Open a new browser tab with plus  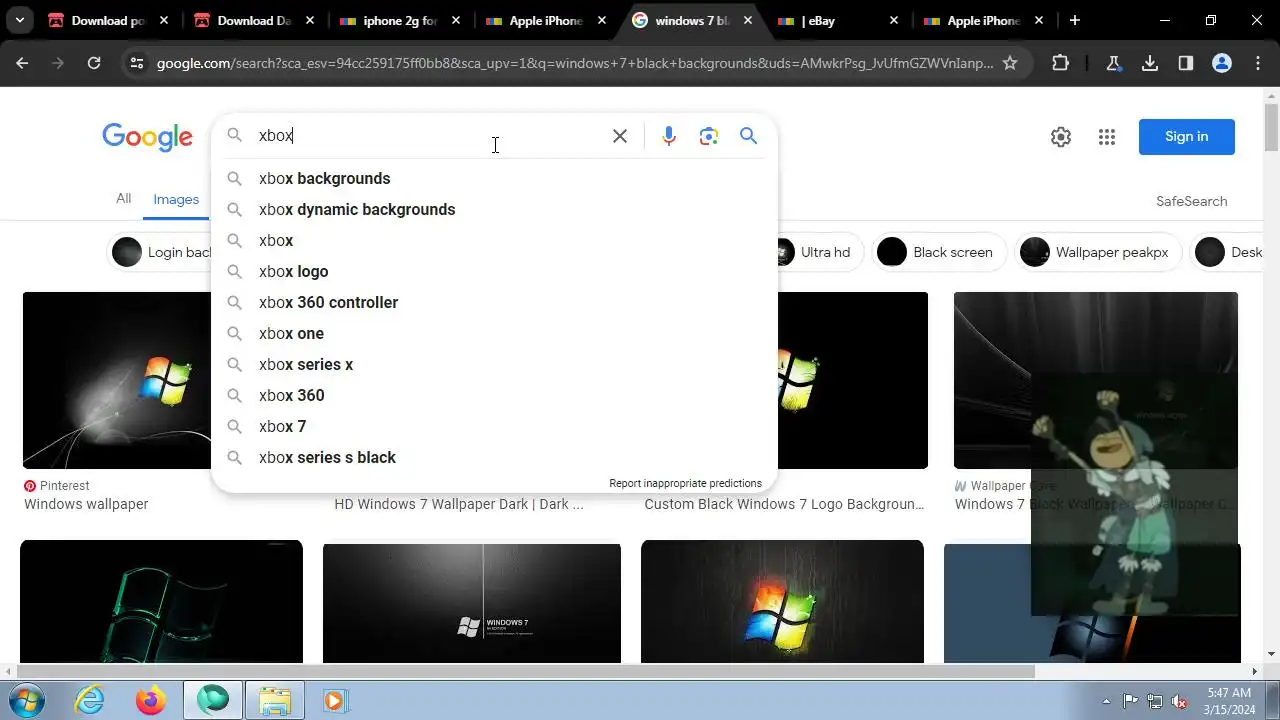tap(1075, 20)
